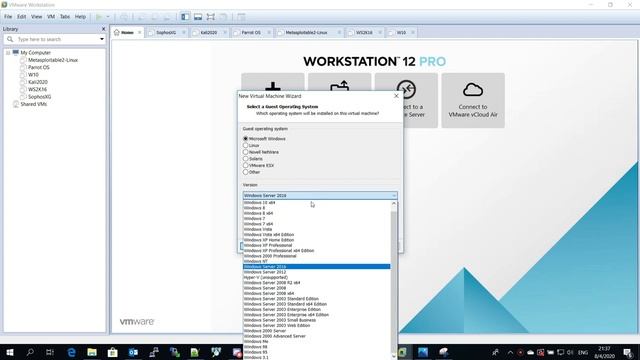The width and height of the screenshot is (640, 360).
Task: Close the Library panel
Action: tap(103, 29)
